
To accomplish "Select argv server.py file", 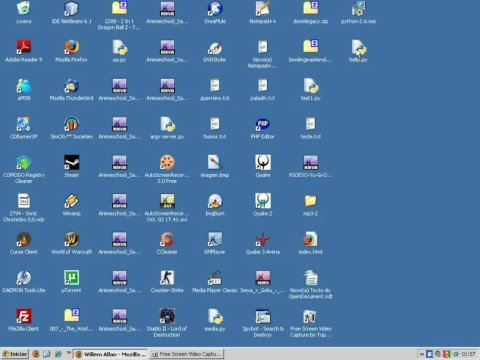I will click(x=167, y=128).
